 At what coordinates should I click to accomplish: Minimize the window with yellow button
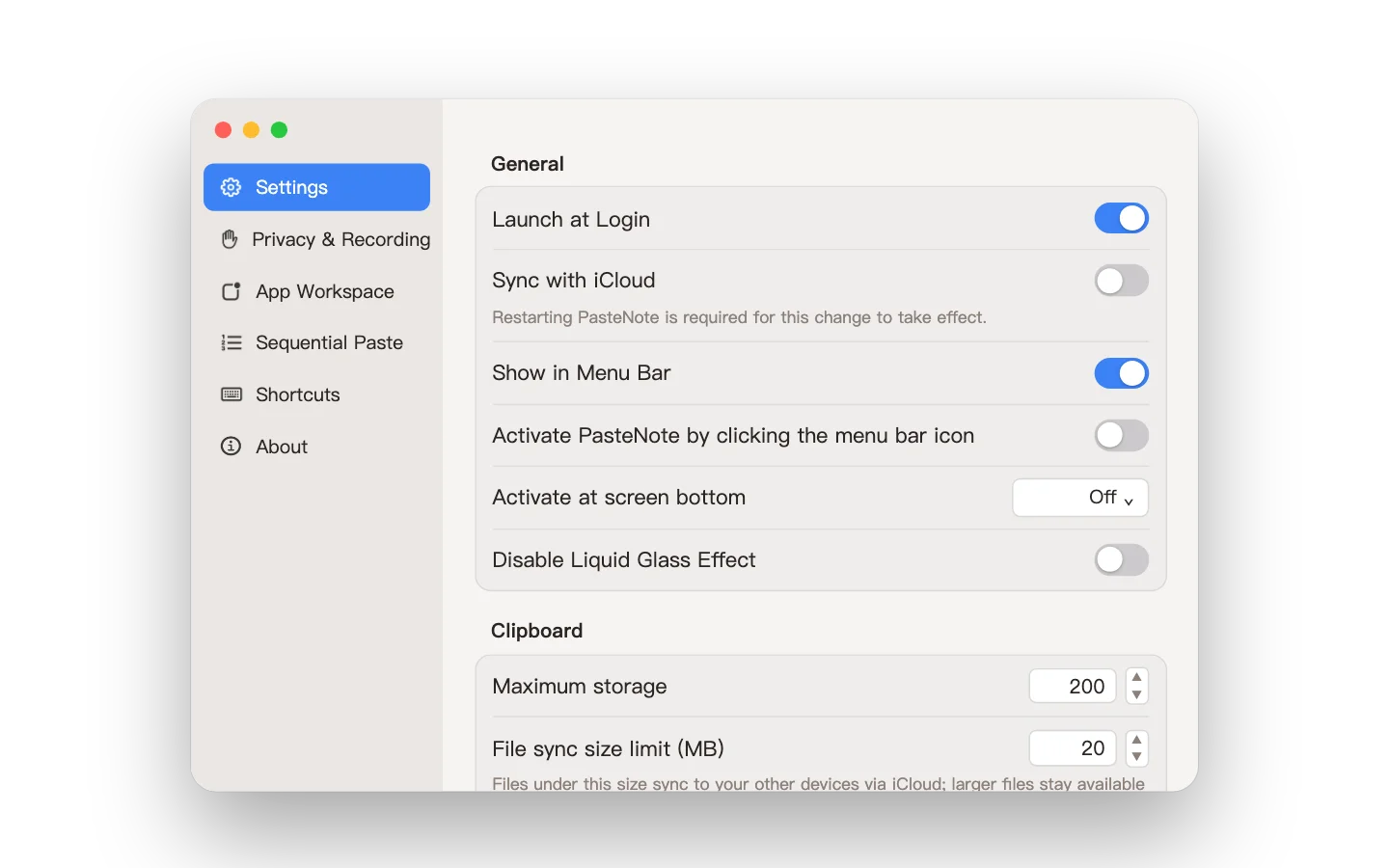click(251, 130)
